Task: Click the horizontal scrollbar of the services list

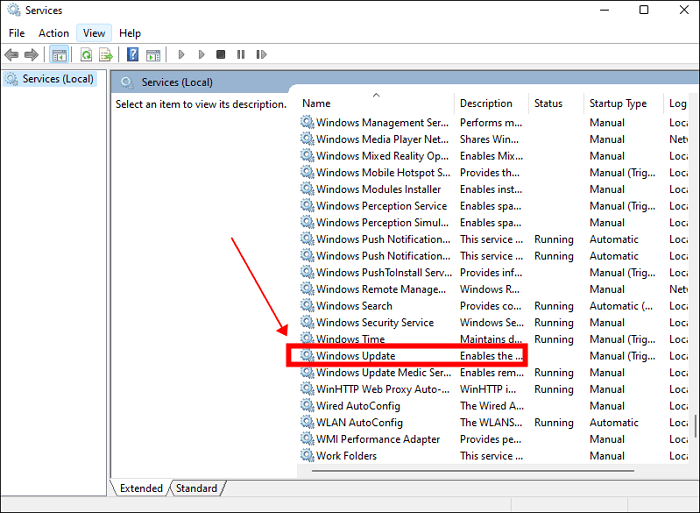Action: pyautogui.click(x=472, y=471)
